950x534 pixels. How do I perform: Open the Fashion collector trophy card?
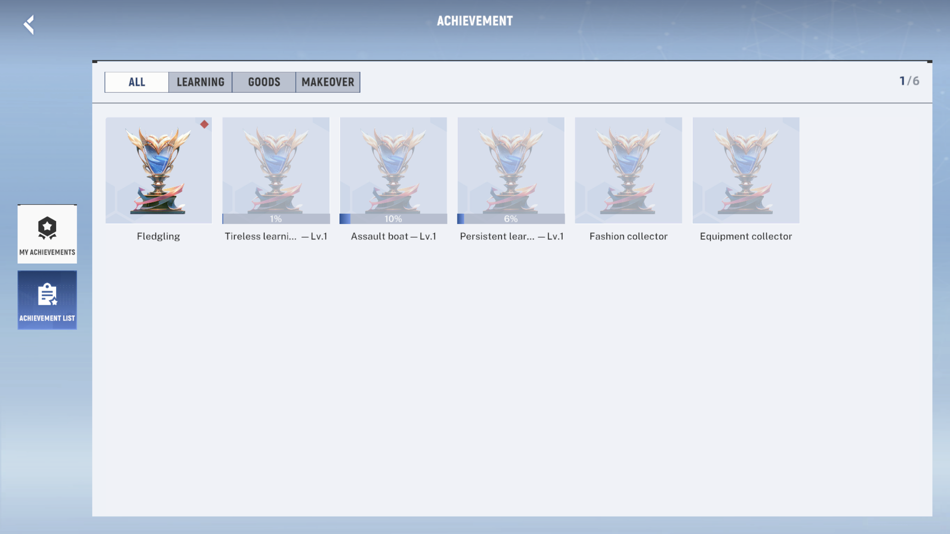pyautogui.click(x=628, y=170)
